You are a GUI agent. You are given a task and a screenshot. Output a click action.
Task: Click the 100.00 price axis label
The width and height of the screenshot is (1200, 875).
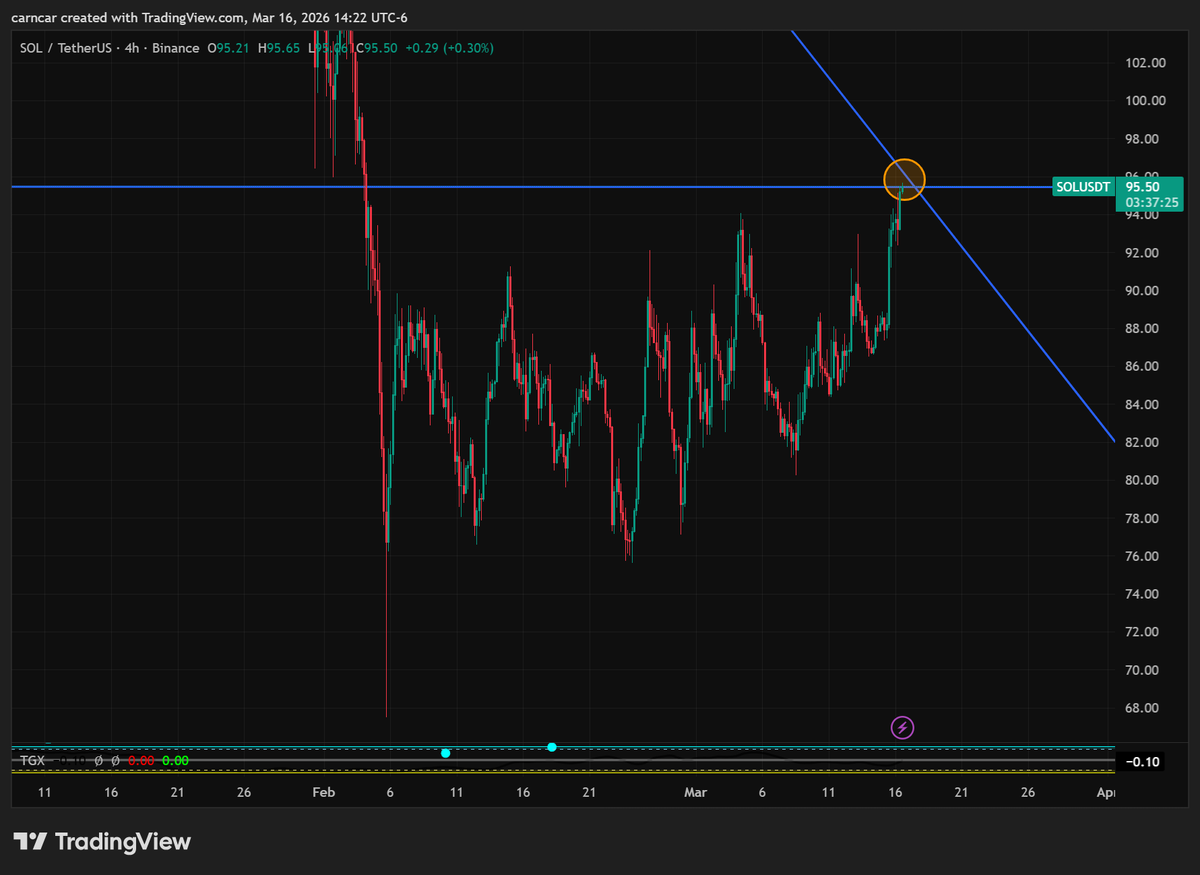coord(1145,101)
